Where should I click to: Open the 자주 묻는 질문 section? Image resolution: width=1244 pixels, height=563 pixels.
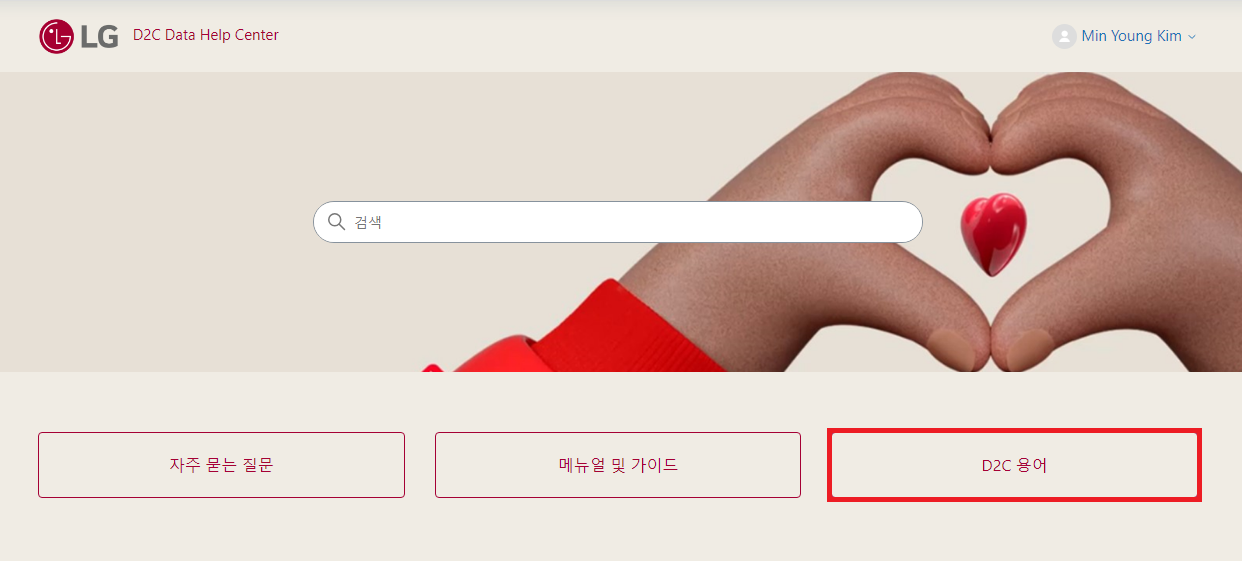pyautogui.click(x=221, y=465)
